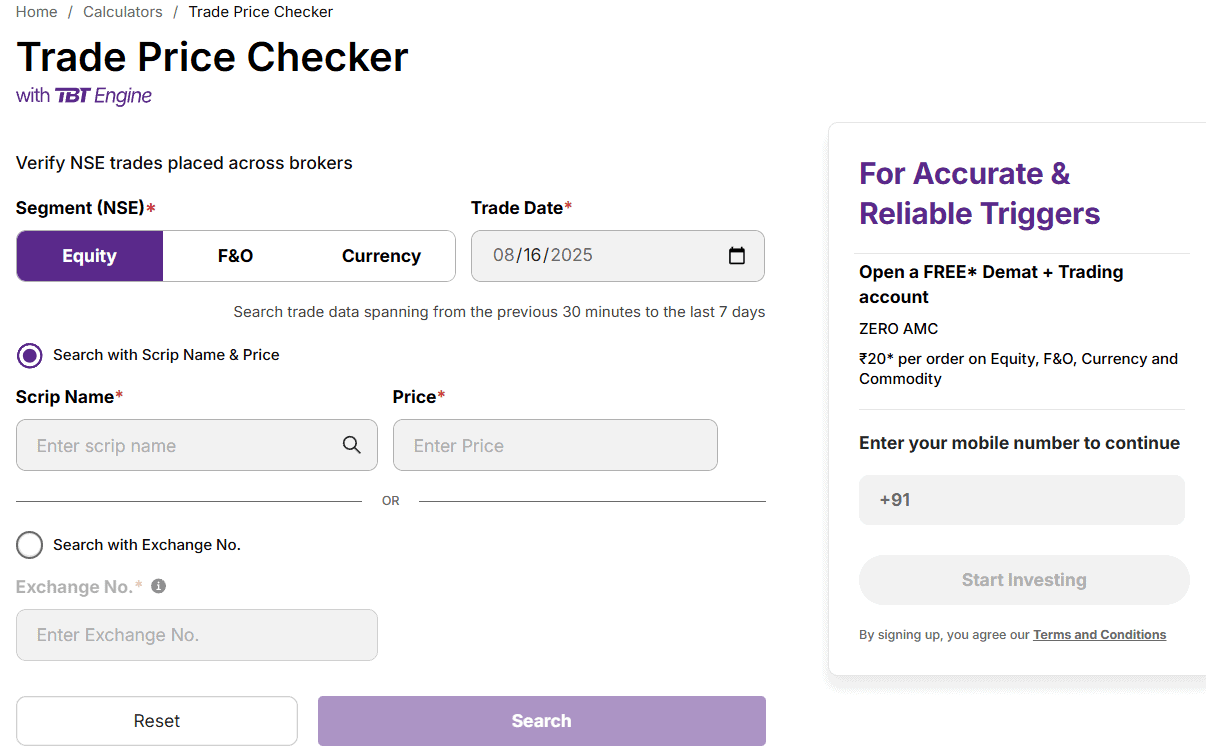Open the Calculators breadcrumb link

(123, 12)
